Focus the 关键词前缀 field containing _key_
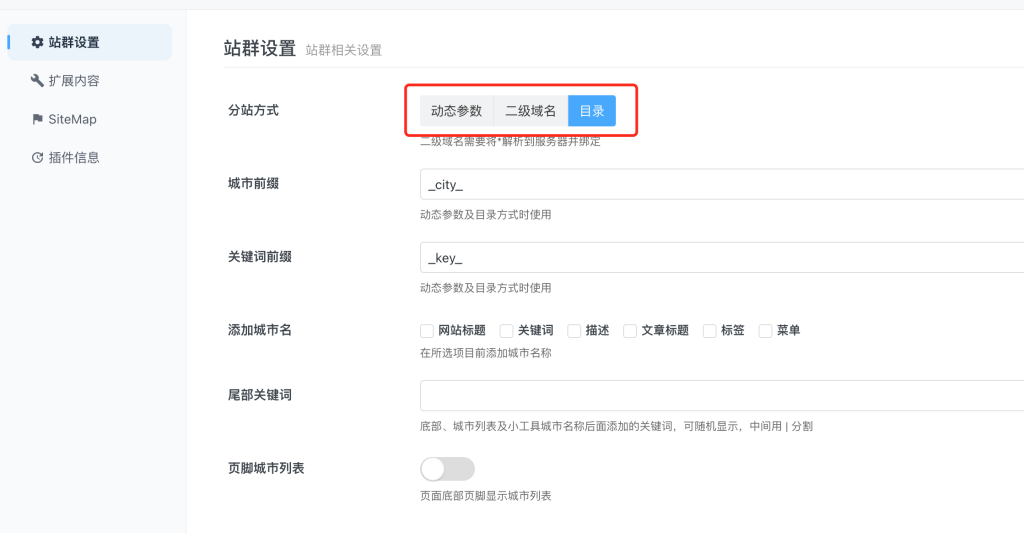The width and height of the screenshot is (1024, 533). click(720, 258)
